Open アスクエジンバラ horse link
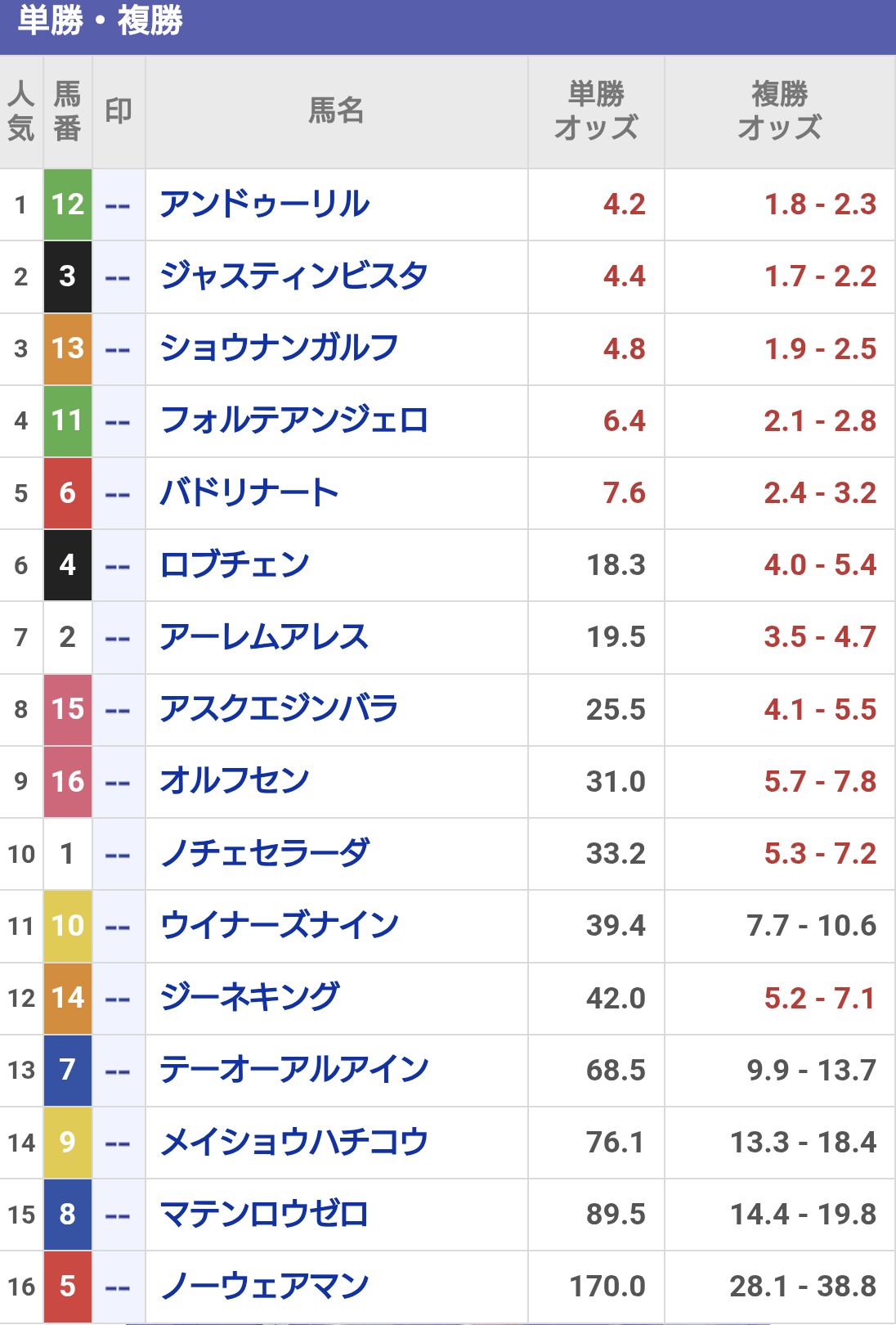 [x=279, y=708]
